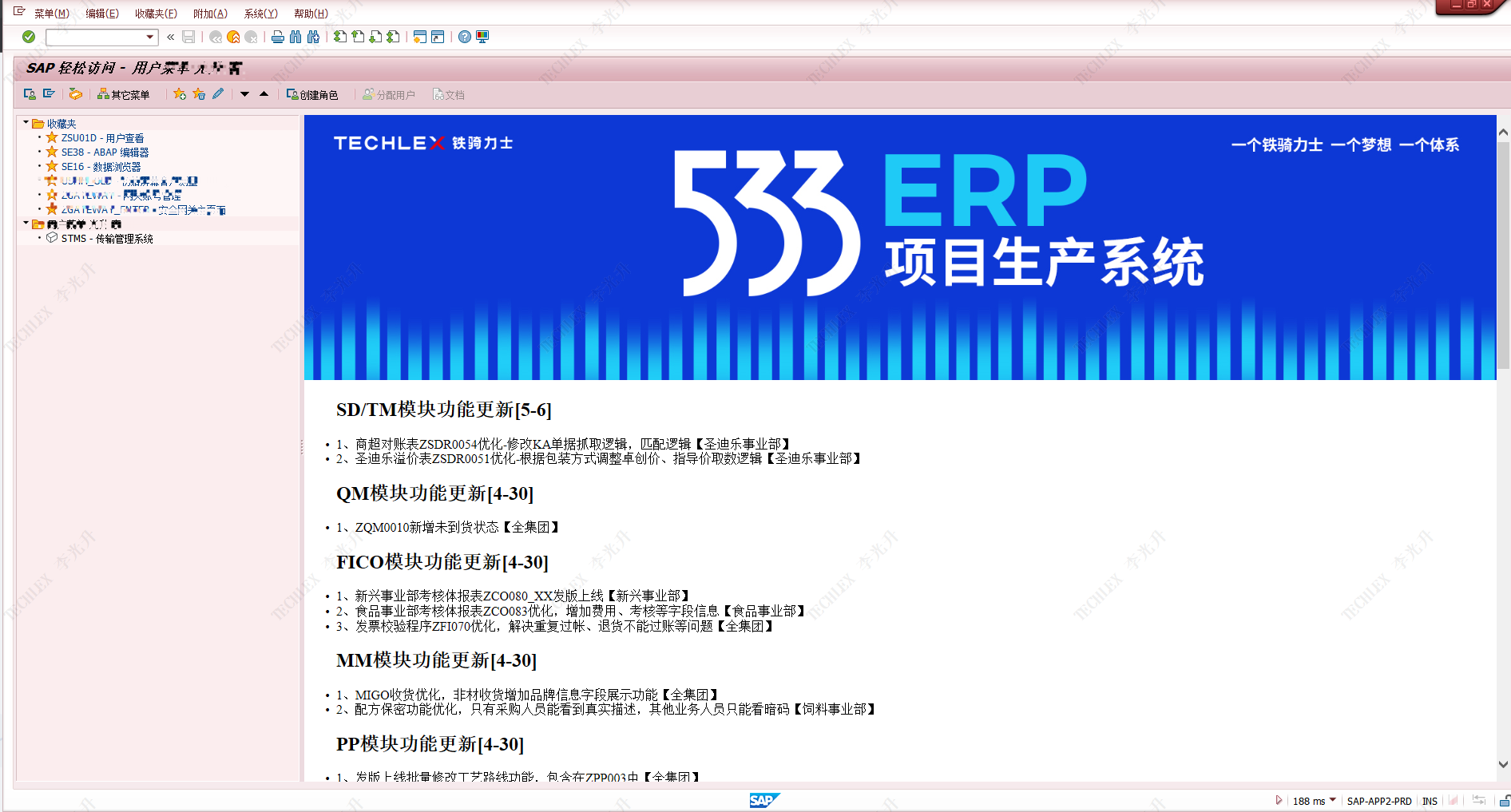Viewport: 1511px width, 812px height.
Task: Collapse the 收藏夹 favorites folder
Action: [26, 123]
